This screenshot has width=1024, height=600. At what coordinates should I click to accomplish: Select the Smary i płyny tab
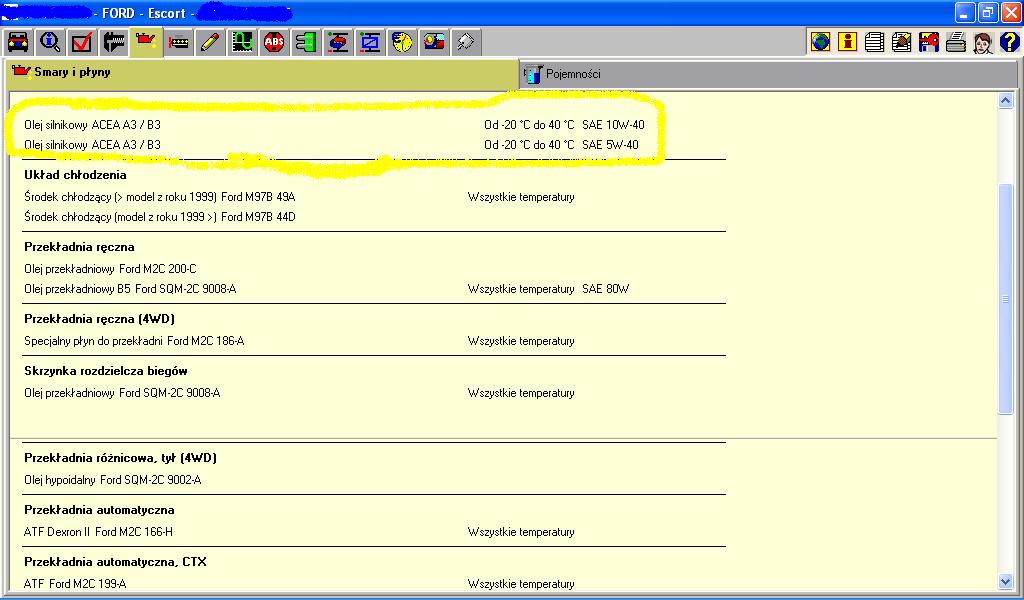(x=72, y=73)
